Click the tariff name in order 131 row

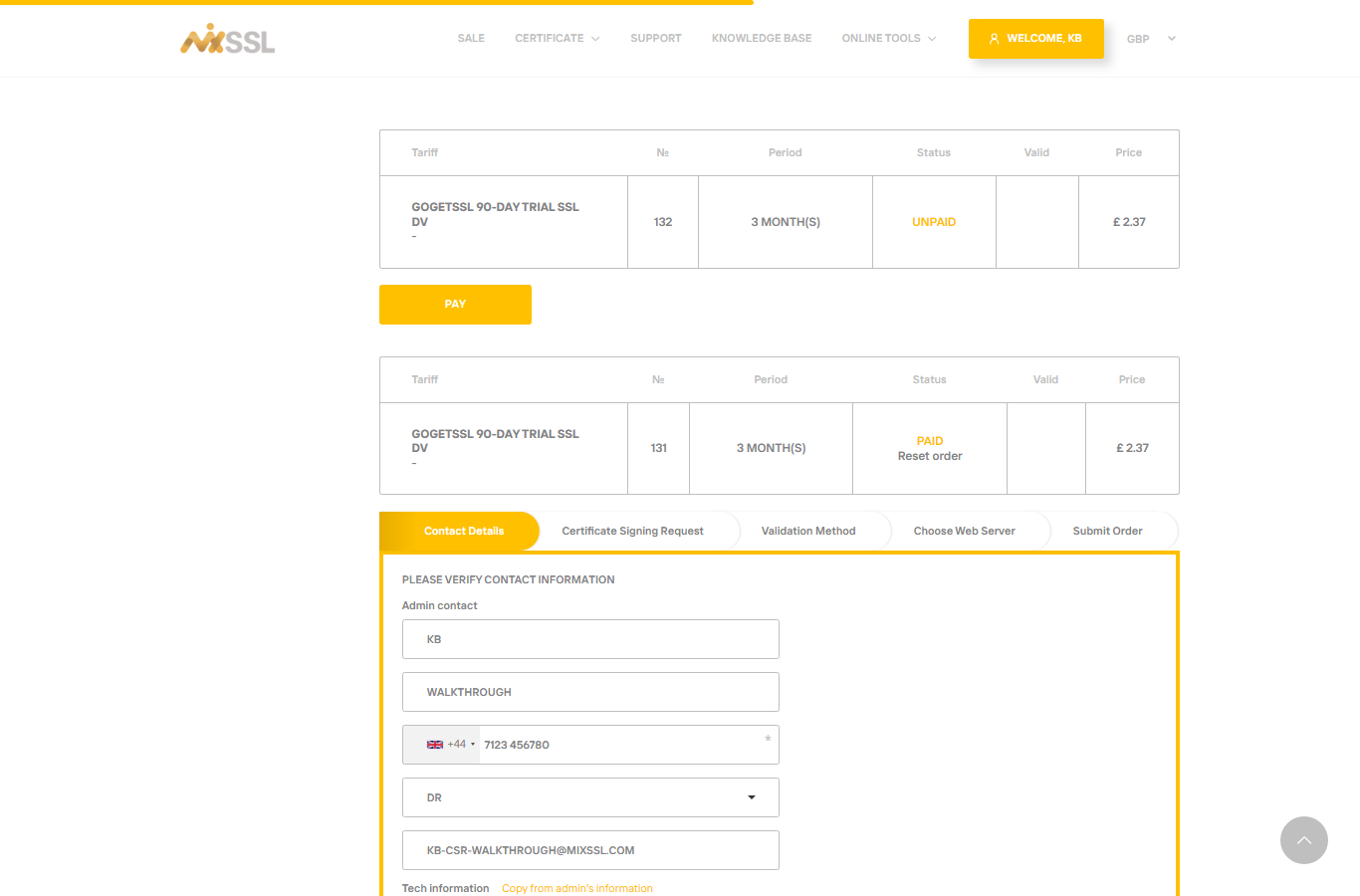click(495, 441)
